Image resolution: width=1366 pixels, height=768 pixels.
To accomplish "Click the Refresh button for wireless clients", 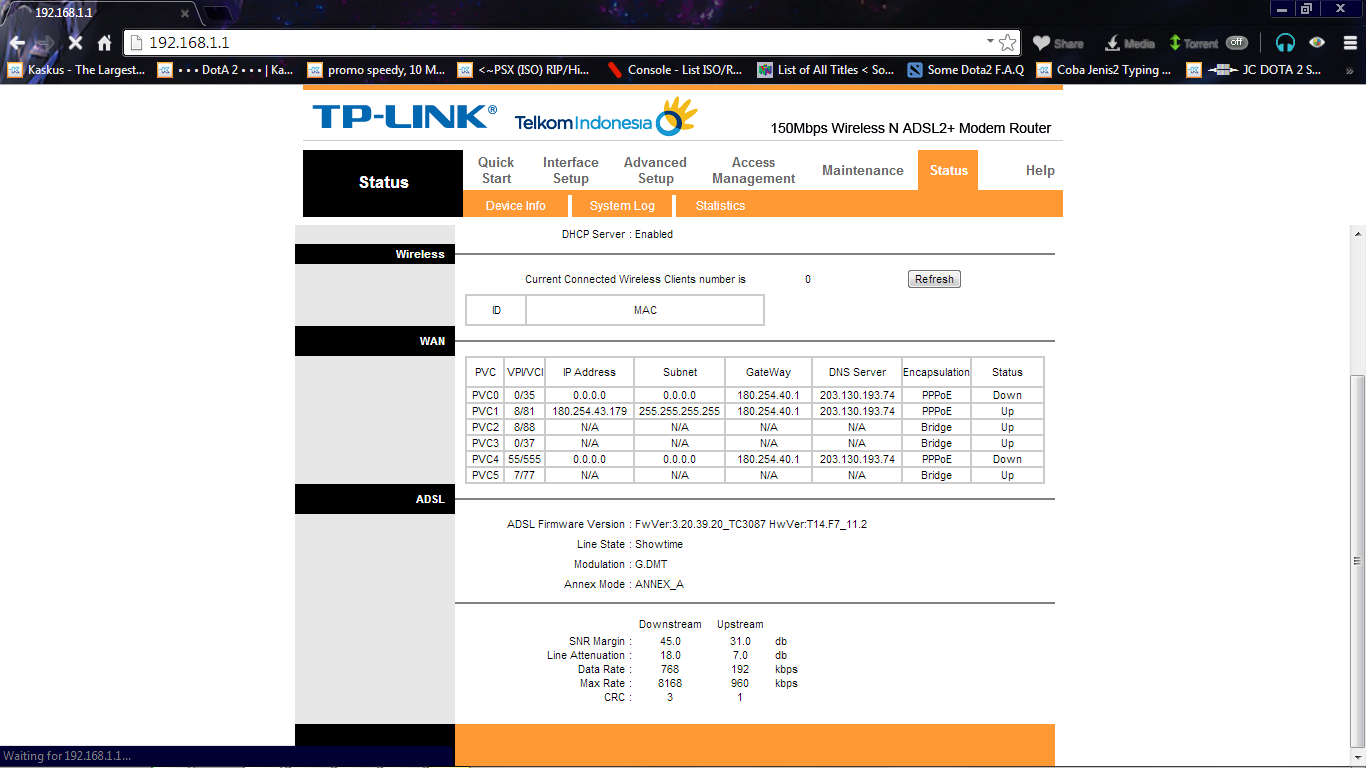I will 933,279.
